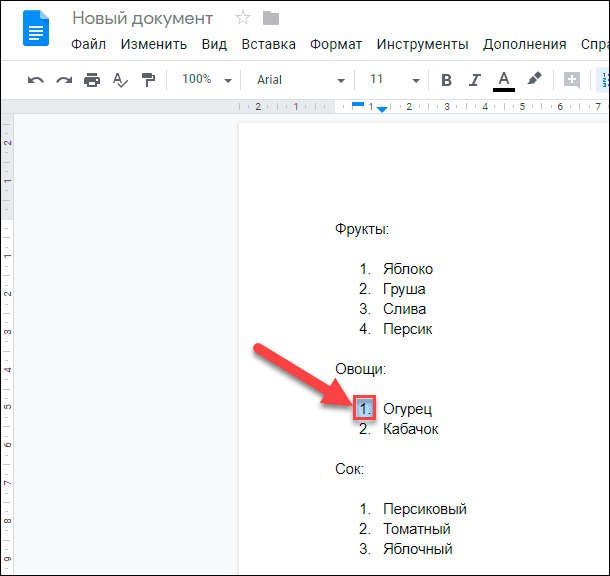
Task: Star the document with the star icon
Action: [242, 18]
